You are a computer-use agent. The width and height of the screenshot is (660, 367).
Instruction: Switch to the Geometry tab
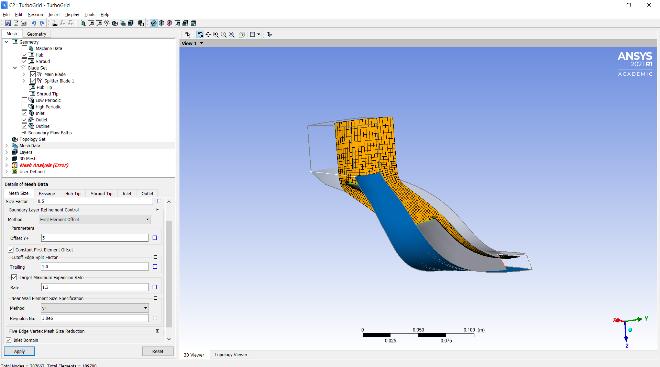(x=36, y=34)
